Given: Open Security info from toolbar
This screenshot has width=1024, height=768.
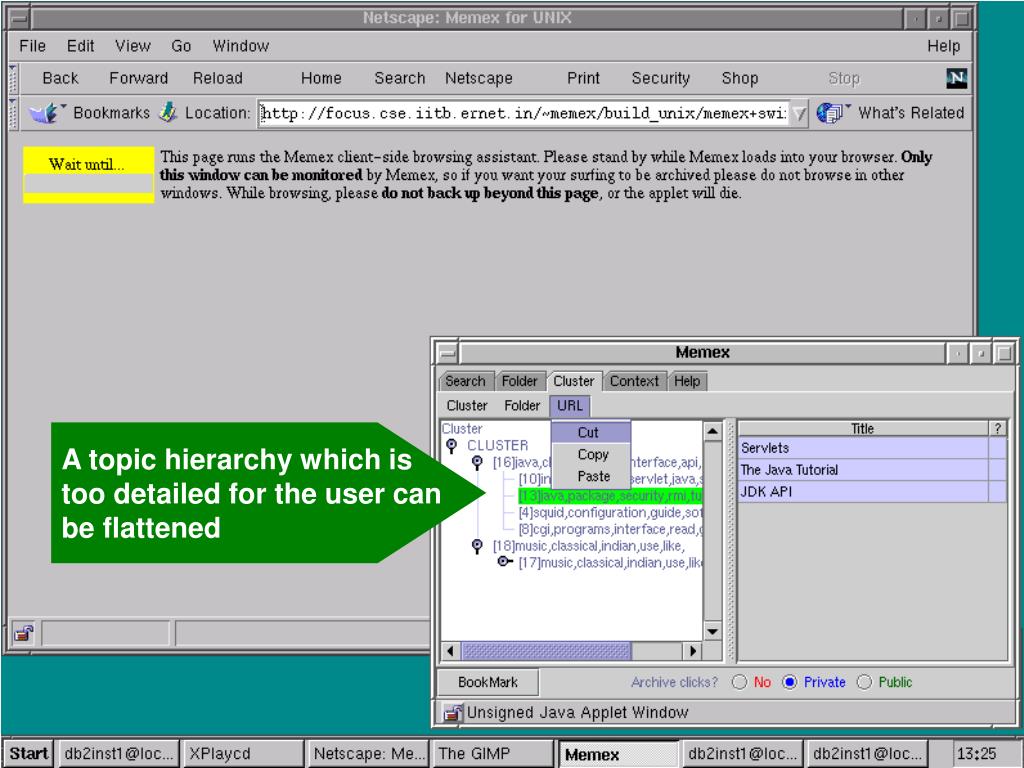Looking at the screenshot, I should click(x=660, y=78).
